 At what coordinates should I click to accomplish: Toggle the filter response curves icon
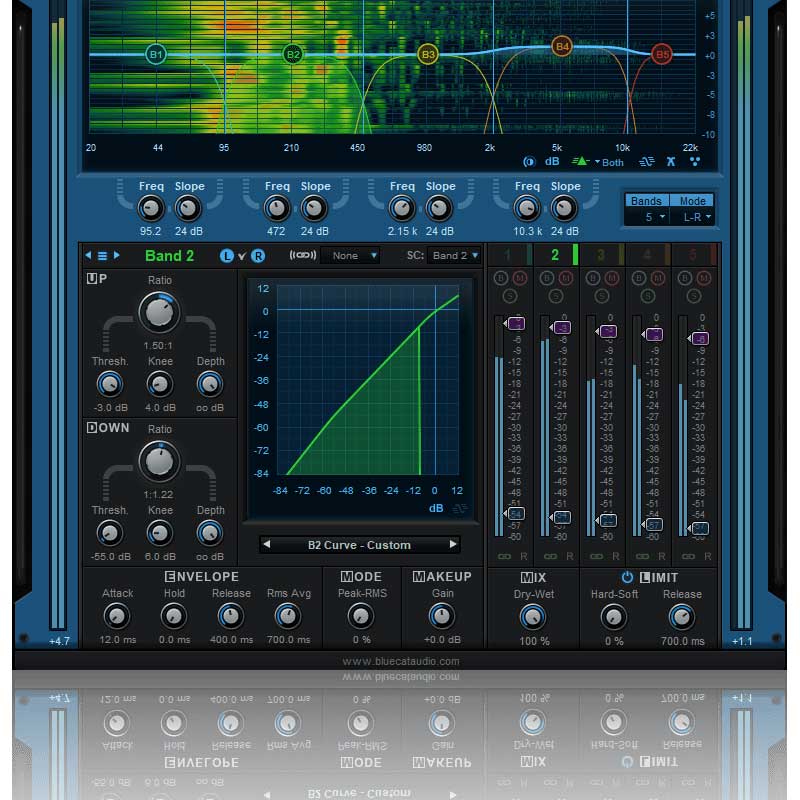click(646, 162)
